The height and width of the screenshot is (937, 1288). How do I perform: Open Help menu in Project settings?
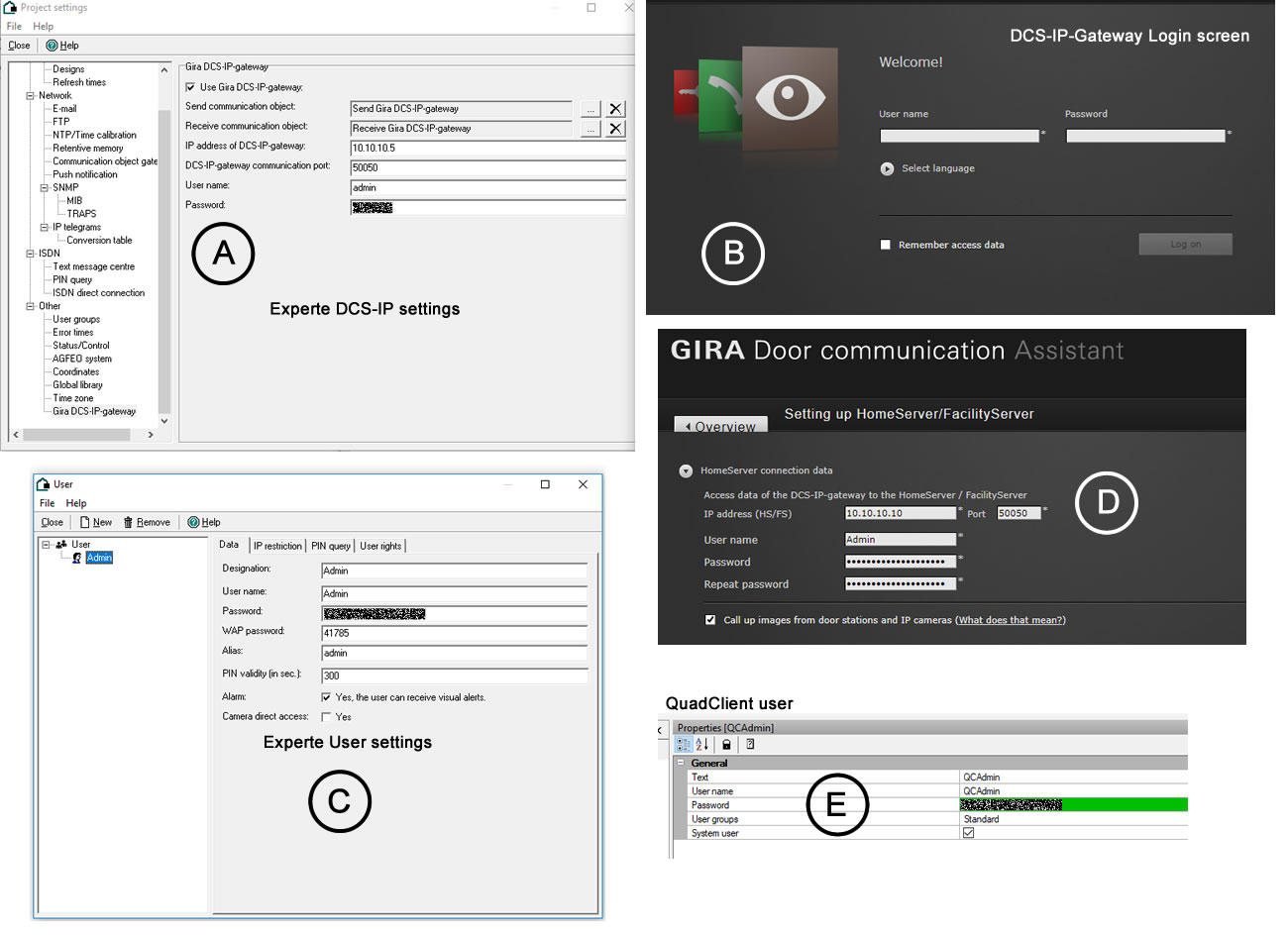(x=44, y=27)
